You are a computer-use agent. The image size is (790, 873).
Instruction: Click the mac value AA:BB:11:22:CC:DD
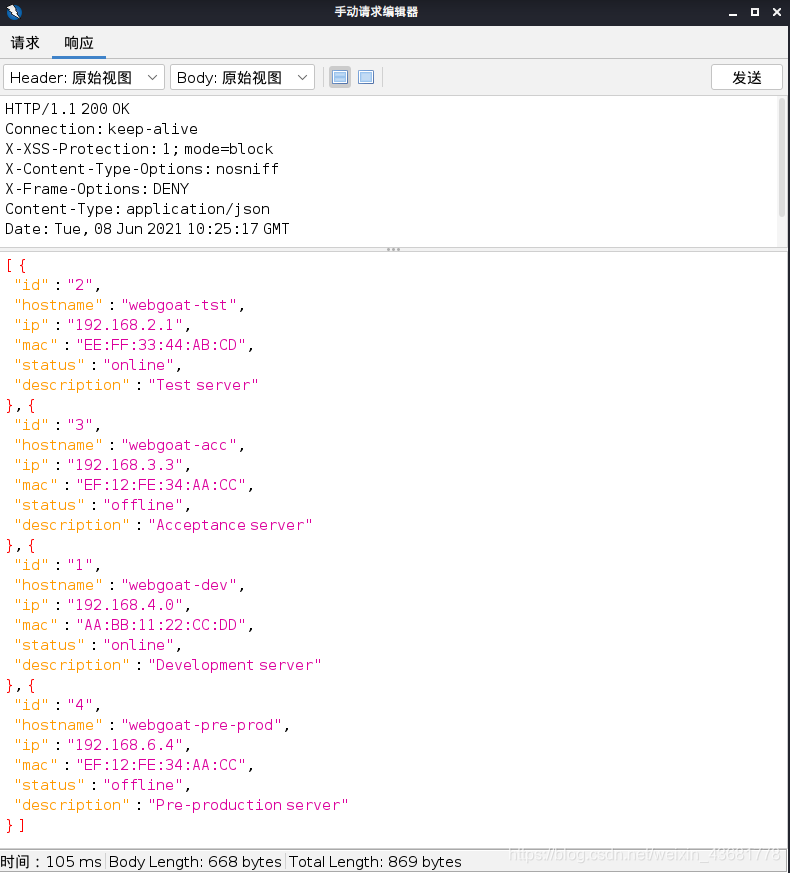coord(161,625)
